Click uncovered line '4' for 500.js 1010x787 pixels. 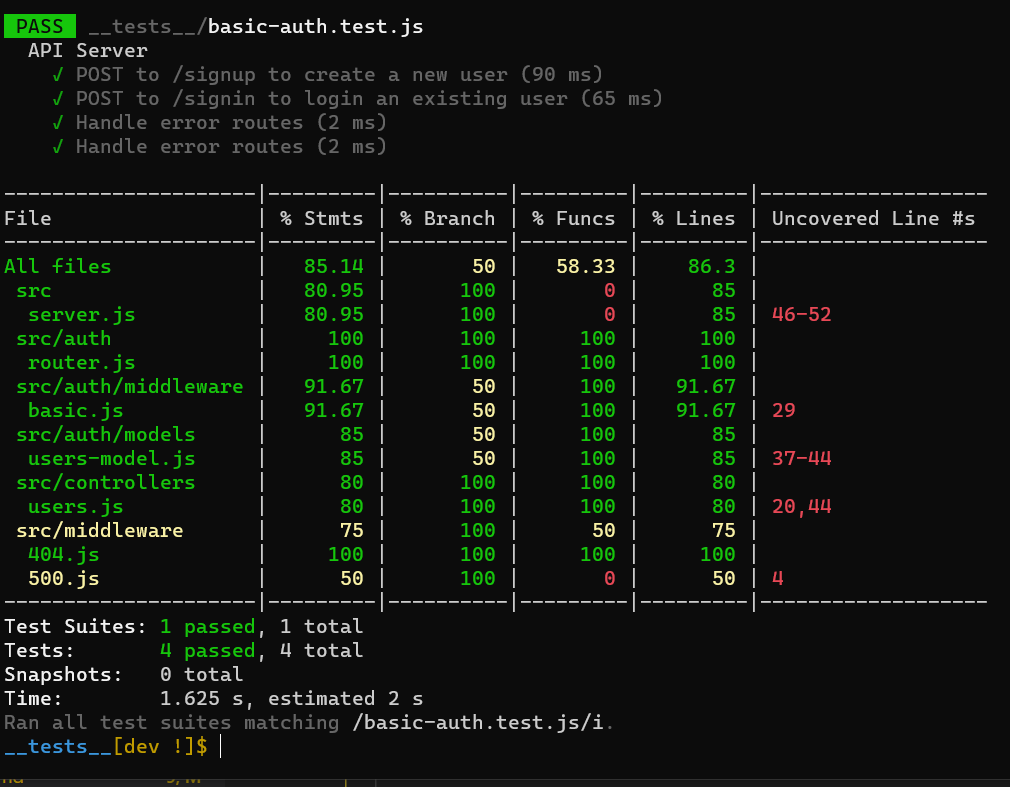[x=777, y=578]
